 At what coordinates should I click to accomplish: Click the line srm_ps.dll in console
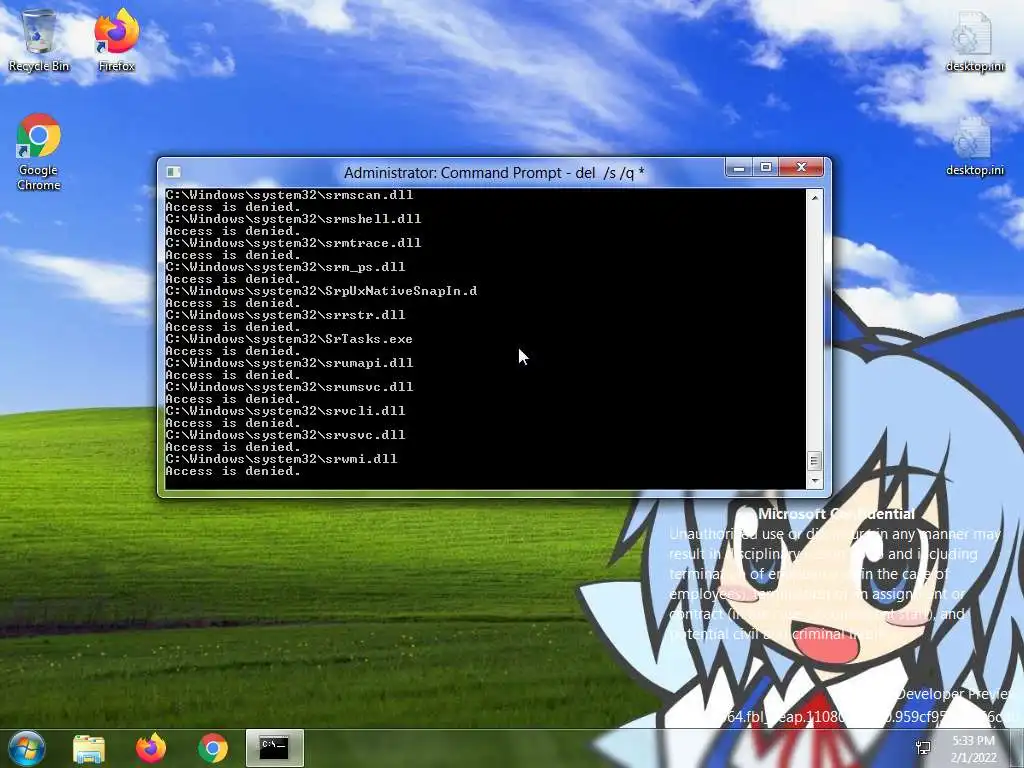coord(285,267)
